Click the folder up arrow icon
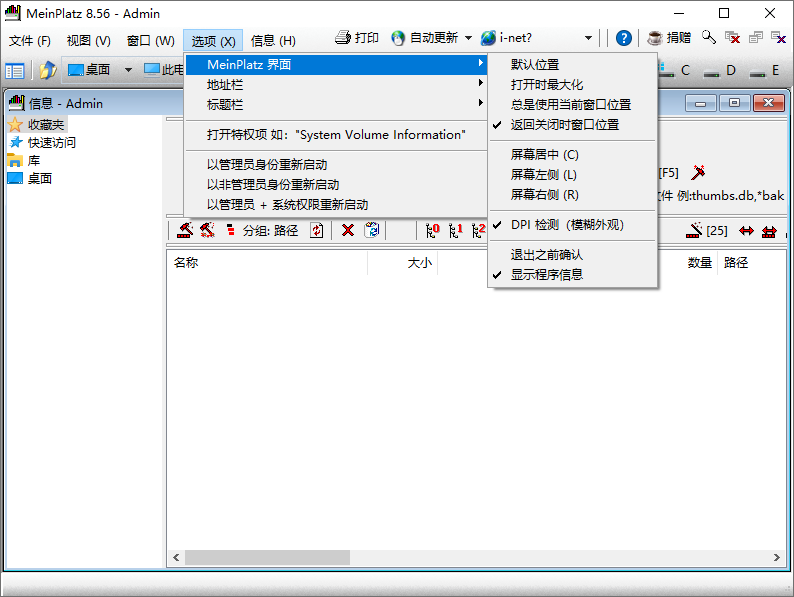794x597 pixels. (48, 70)
